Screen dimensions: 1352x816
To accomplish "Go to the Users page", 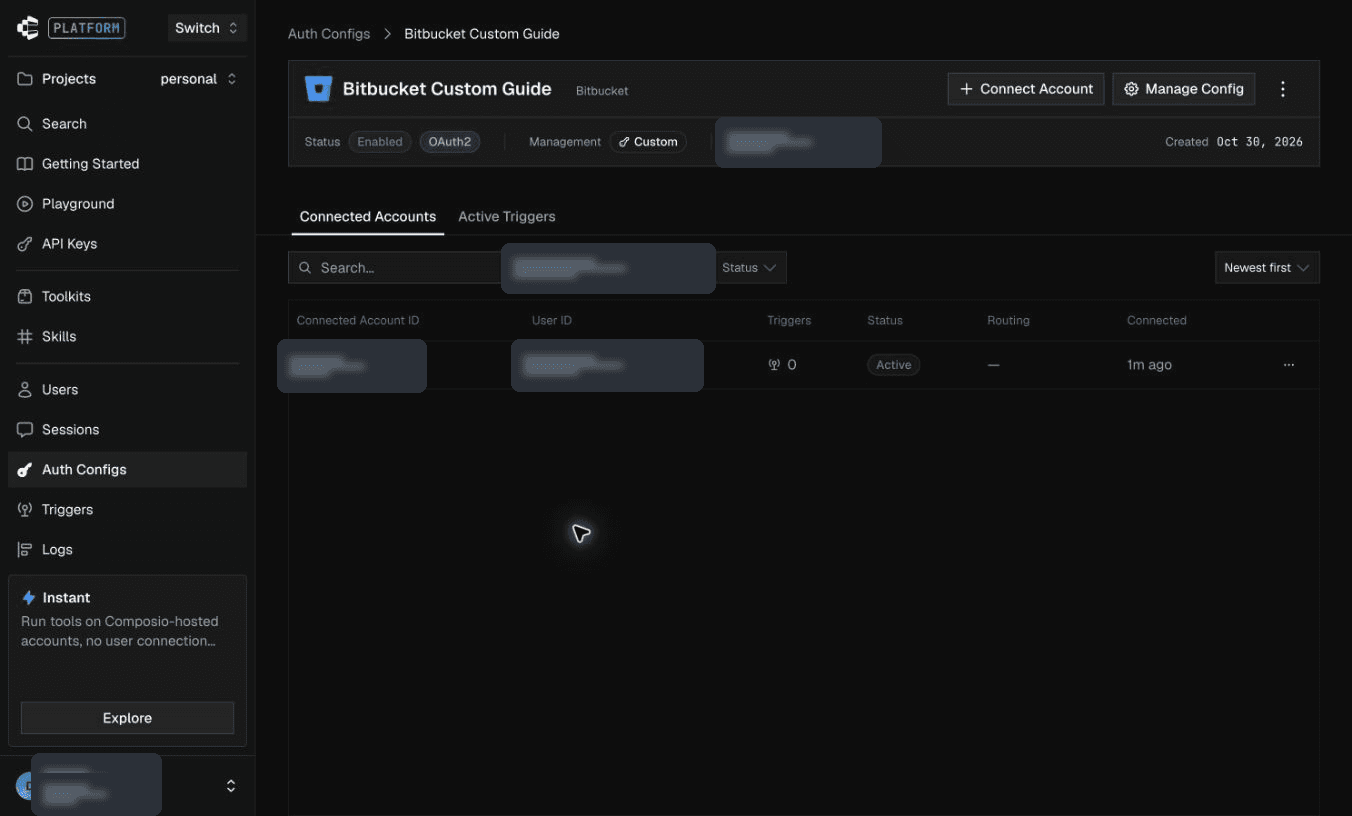I will [x=128, y=390].
